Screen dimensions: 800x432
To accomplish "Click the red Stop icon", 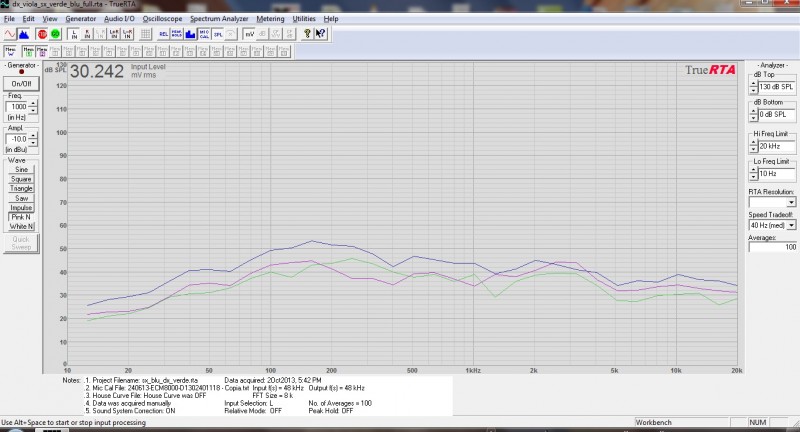I will [x=42, y=34].
